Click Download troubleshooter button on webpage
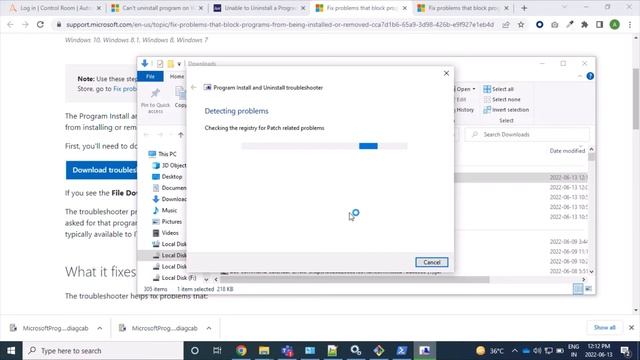 pos(101,170)
